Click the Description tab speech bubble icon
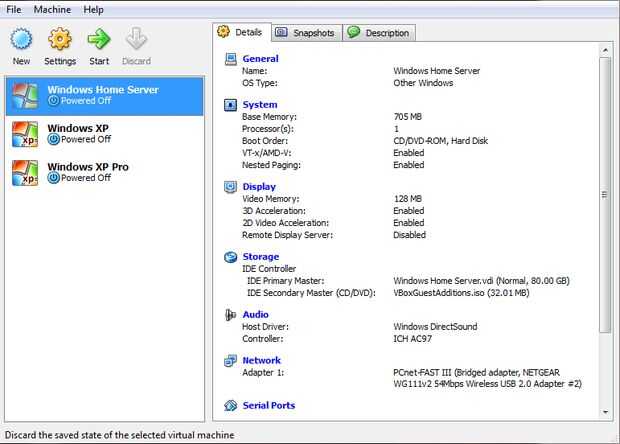620x444 pixels. pyautogui.click(x=353, y=32)
